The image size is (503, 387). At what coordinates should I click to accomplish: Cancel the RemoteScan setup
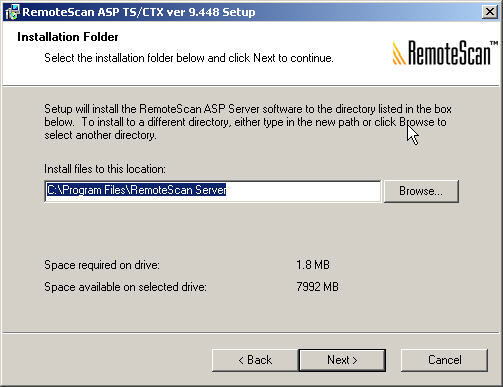point(444,360)
